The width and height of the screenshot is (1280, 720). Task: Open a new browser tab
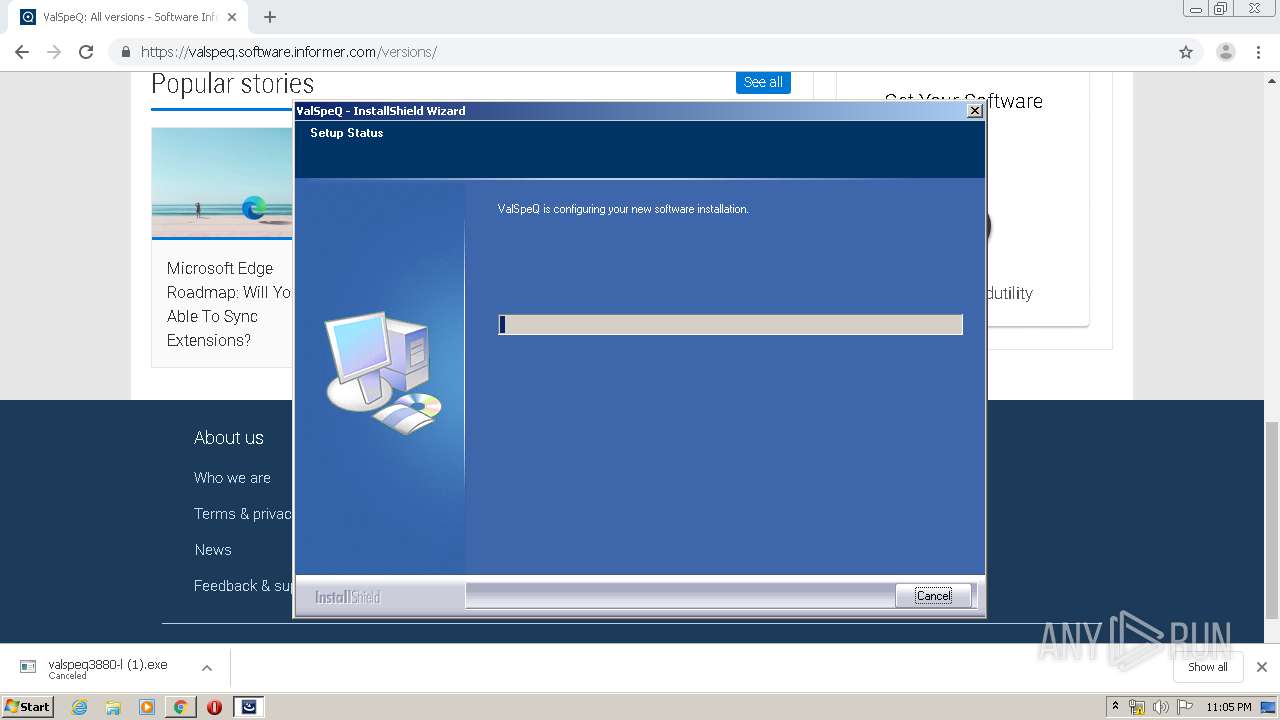(x=270, y=17)
